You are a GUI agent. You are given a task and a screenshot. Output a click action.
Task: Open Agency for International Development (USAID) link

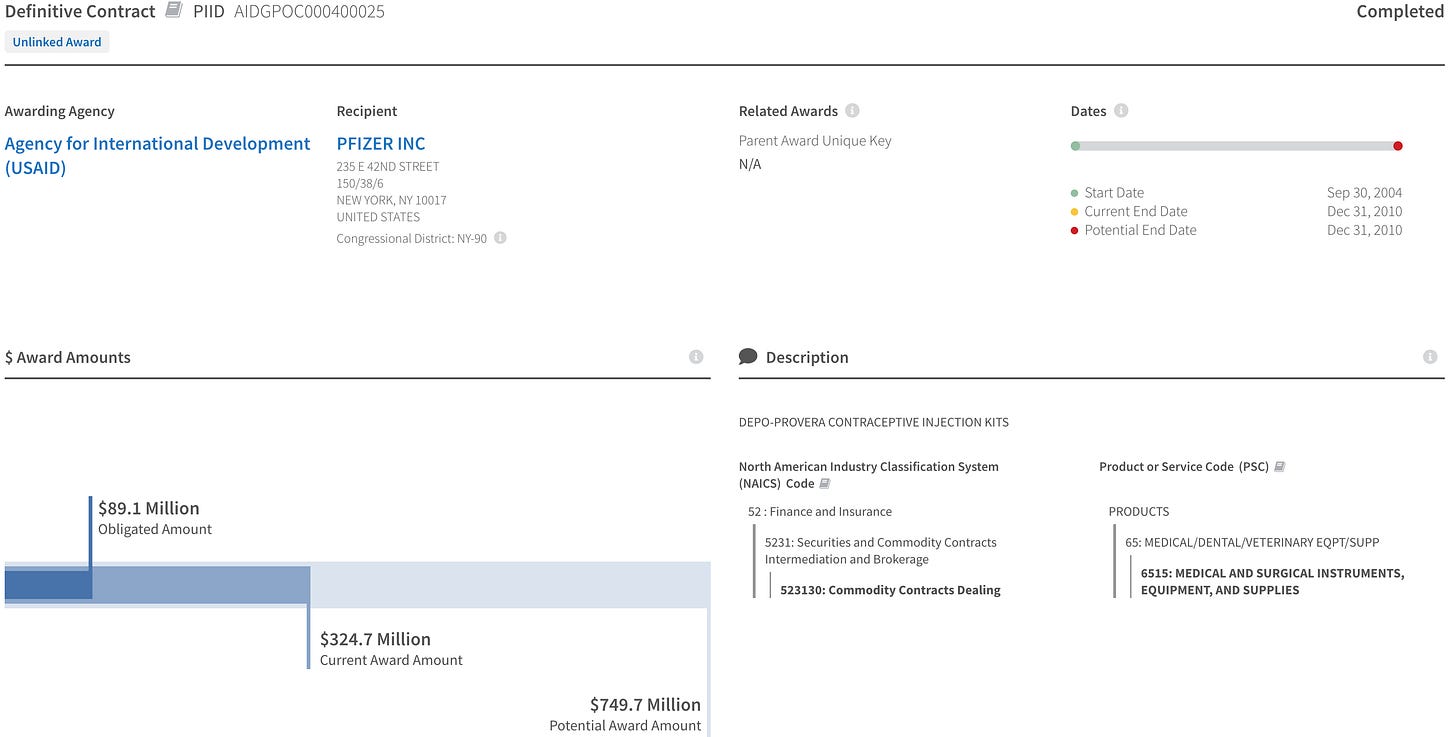tap(158, 156)
